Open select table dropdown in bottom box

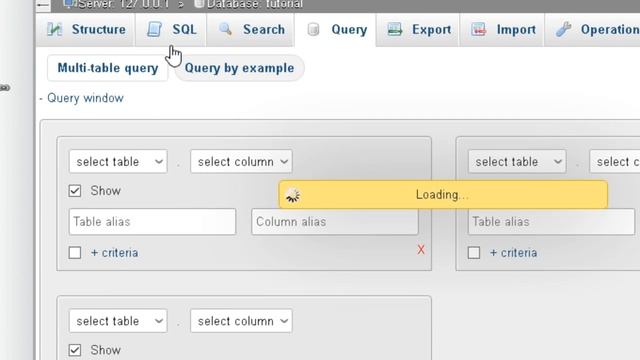point(118,321)
